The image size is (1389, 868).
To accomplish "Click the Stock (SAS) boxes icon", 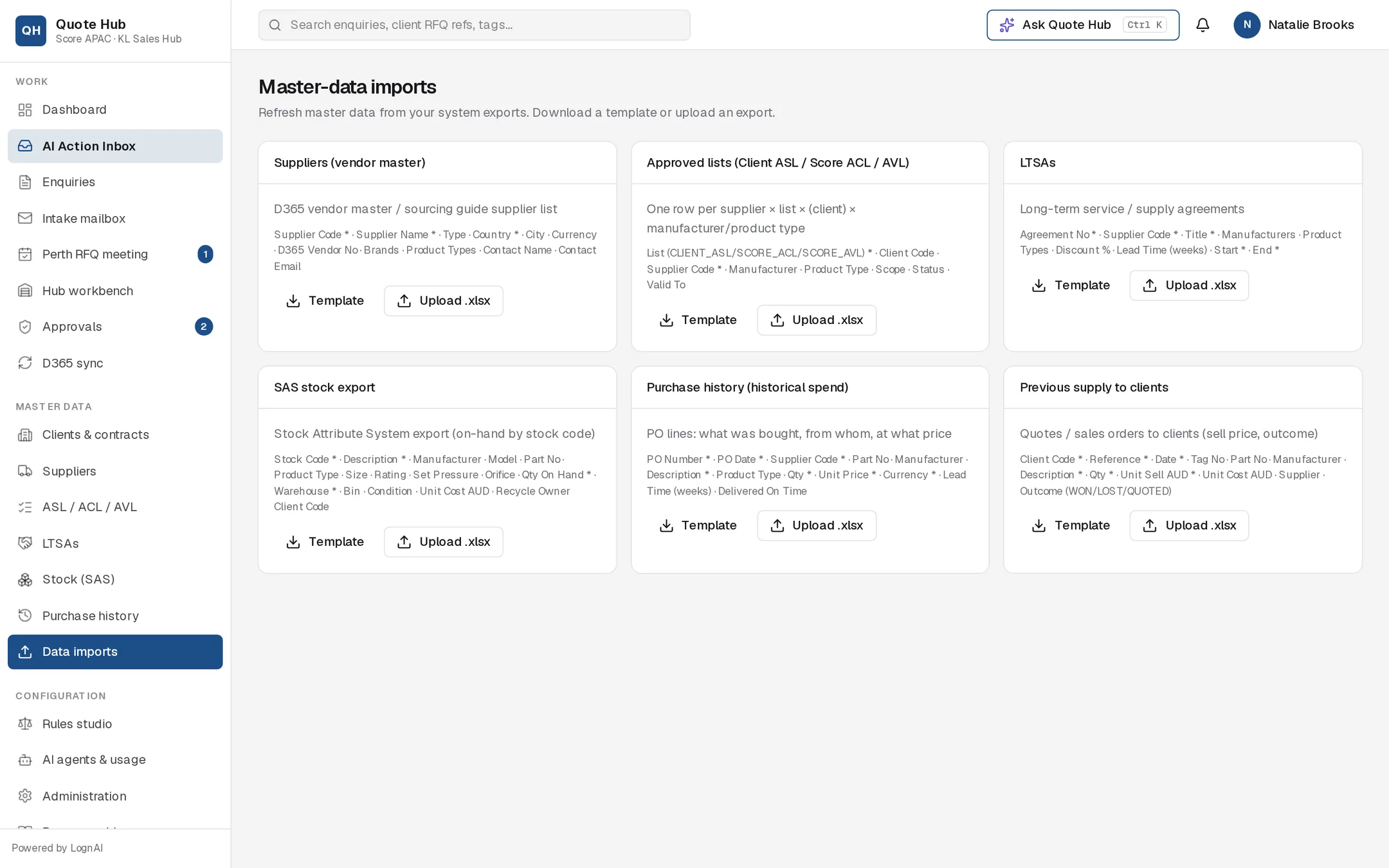I will [25, 579].
